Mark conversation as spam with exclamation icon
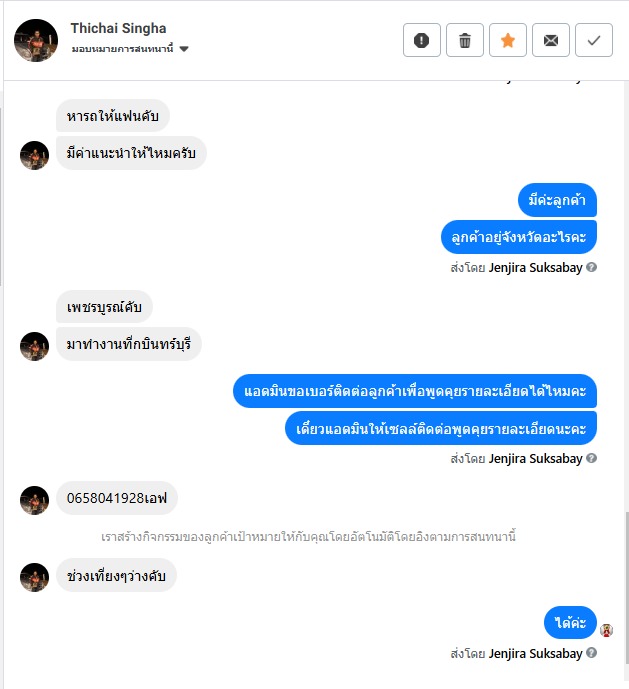Viewport: 629px width, 689px height. (x=422, y=40)
